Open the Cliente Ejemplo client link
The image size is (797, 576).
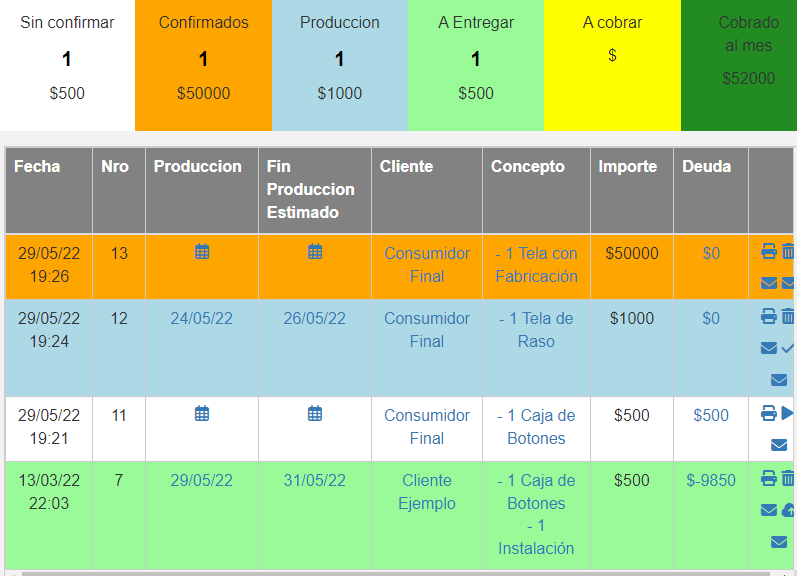pyautogui.click(x=427, y=492)
